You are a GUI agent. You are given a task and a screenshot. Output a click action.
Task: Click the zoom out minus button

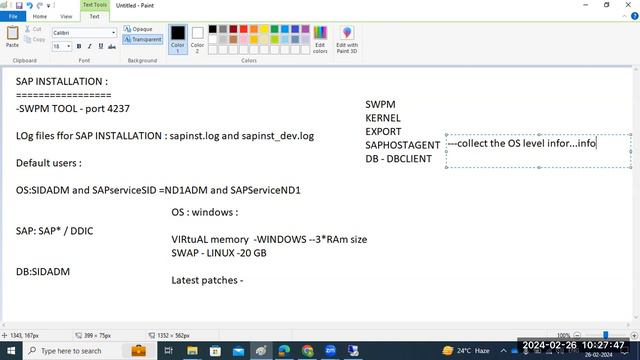(577, 336)
